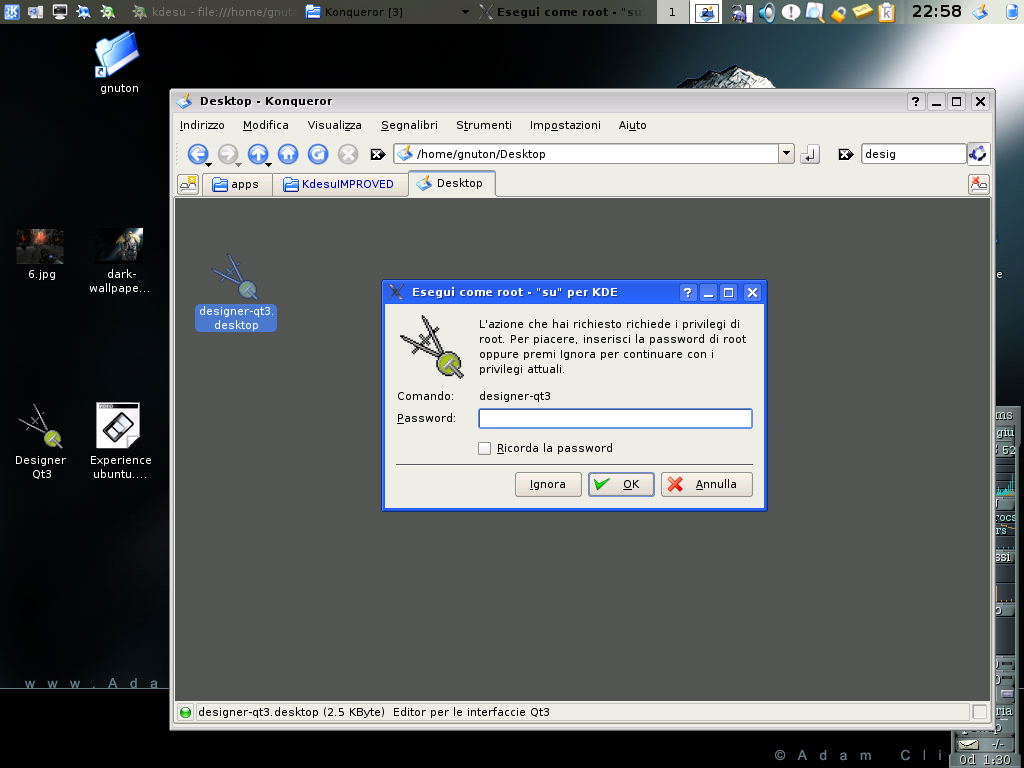Image resolution: width=1024 pixels, height=768 pixels.
Task: Click the monitor icon in panel
Action: point(59,11)
